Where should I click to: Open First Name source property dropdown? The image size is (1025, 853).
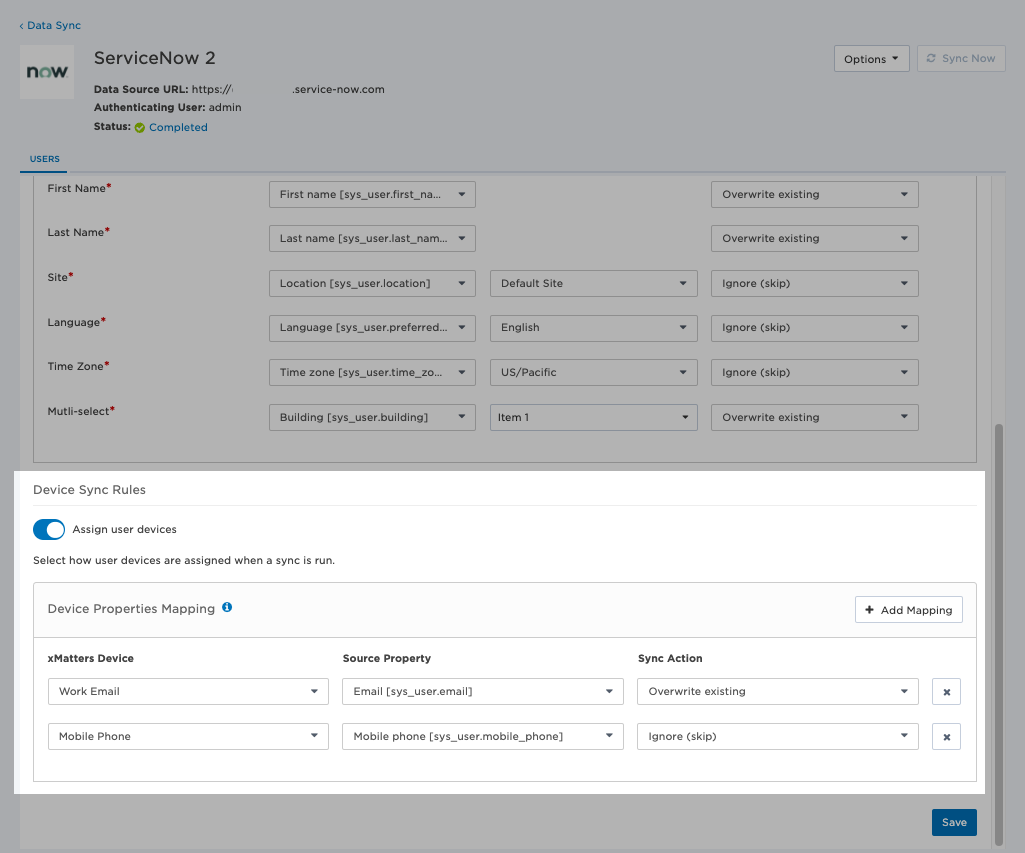[x=372, y=195]
